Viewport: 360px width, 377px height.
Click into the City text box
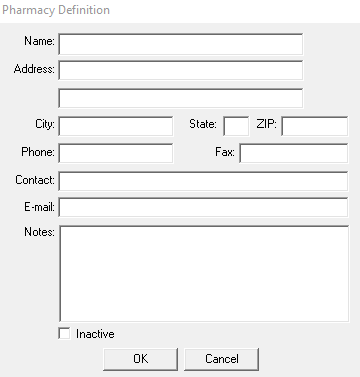pos(116,126)
